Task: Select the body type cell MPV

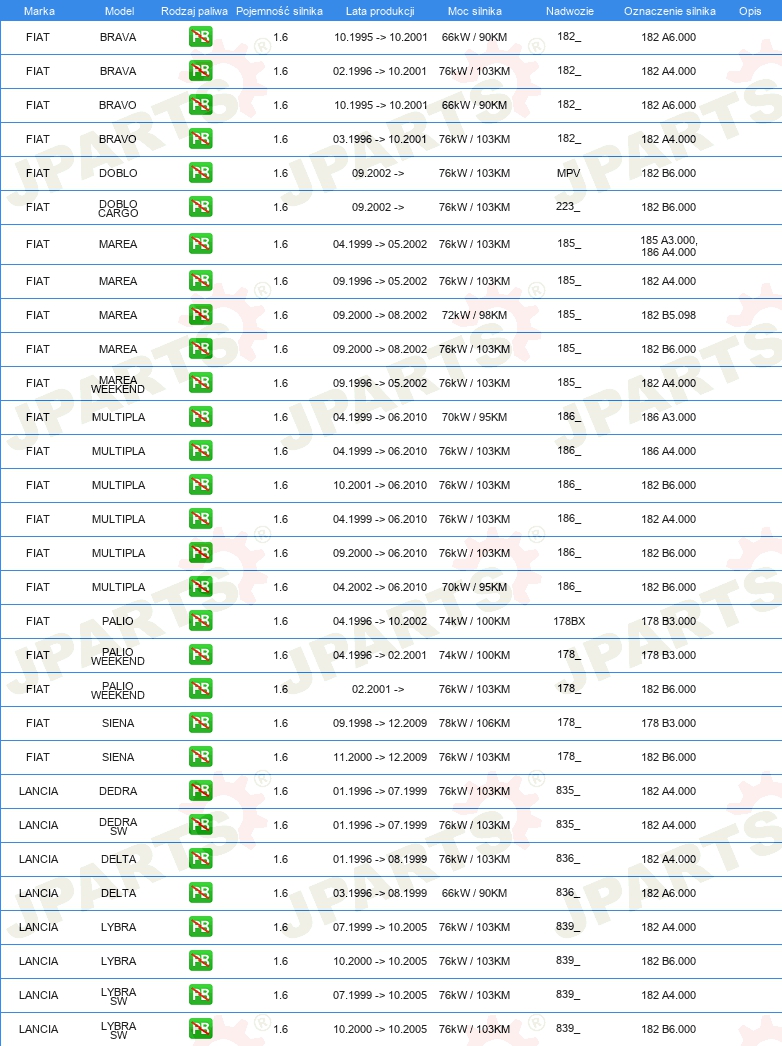Action: (568, 173)
